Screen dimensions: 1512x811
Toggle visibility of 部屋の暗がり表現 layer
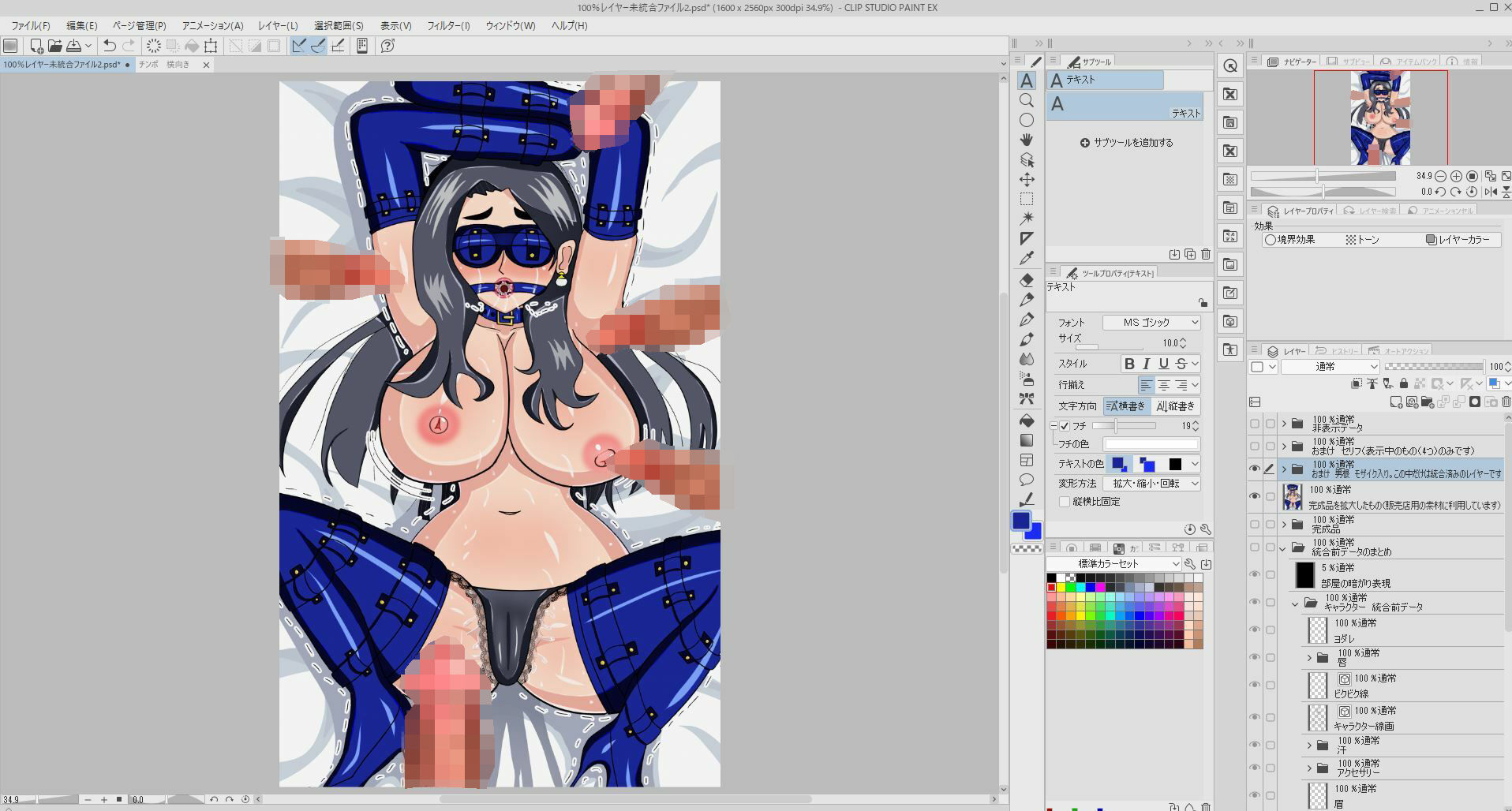[1255, 575]
